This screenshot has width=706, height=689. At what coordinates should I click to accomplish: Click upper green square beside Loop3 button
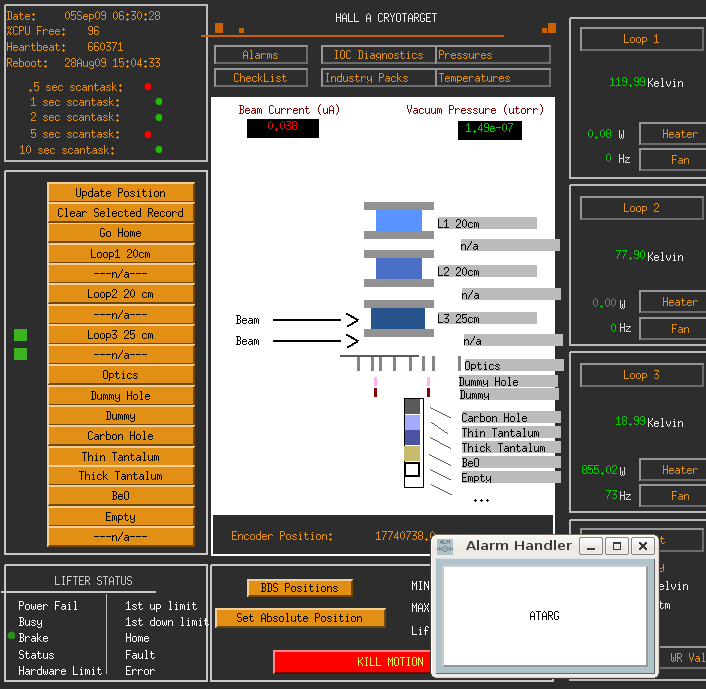pyautogui.click(x=20, y=335)
